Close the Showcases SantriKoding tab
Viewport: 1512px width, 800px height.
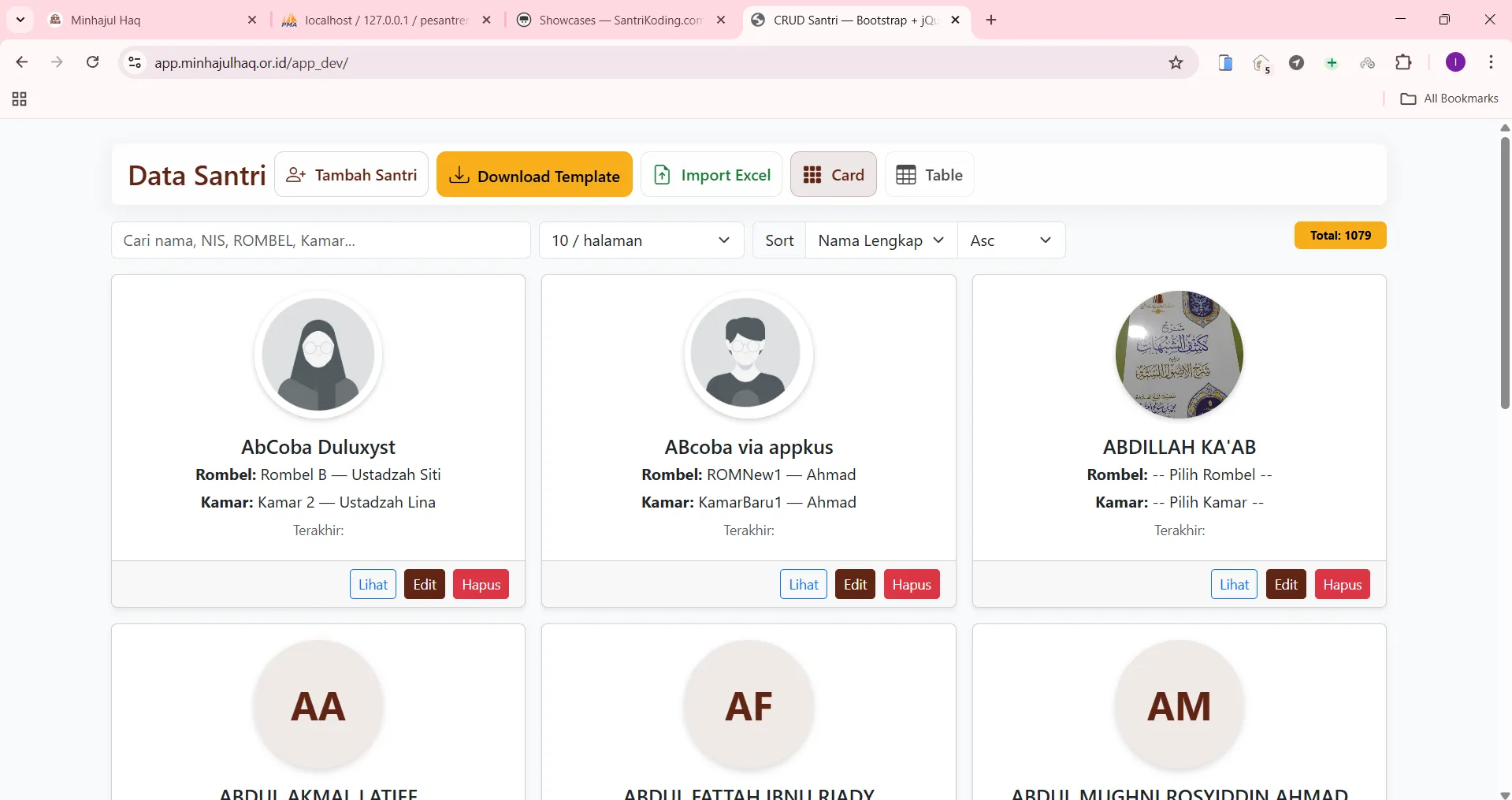coord(721,20)
